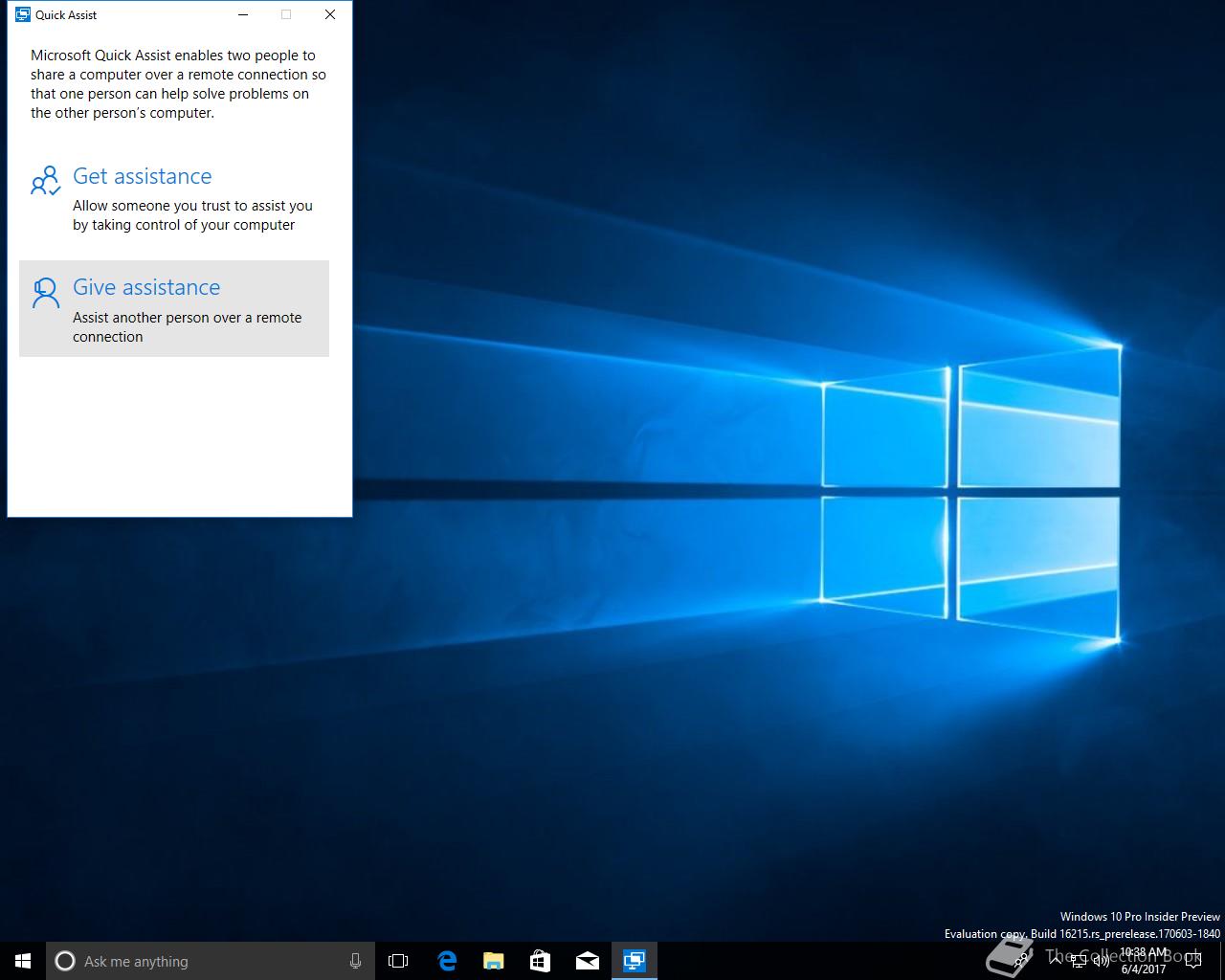Open the Store from the taskbar
1225x980 pixels.
pyautogui.click(x=541, y=961)
